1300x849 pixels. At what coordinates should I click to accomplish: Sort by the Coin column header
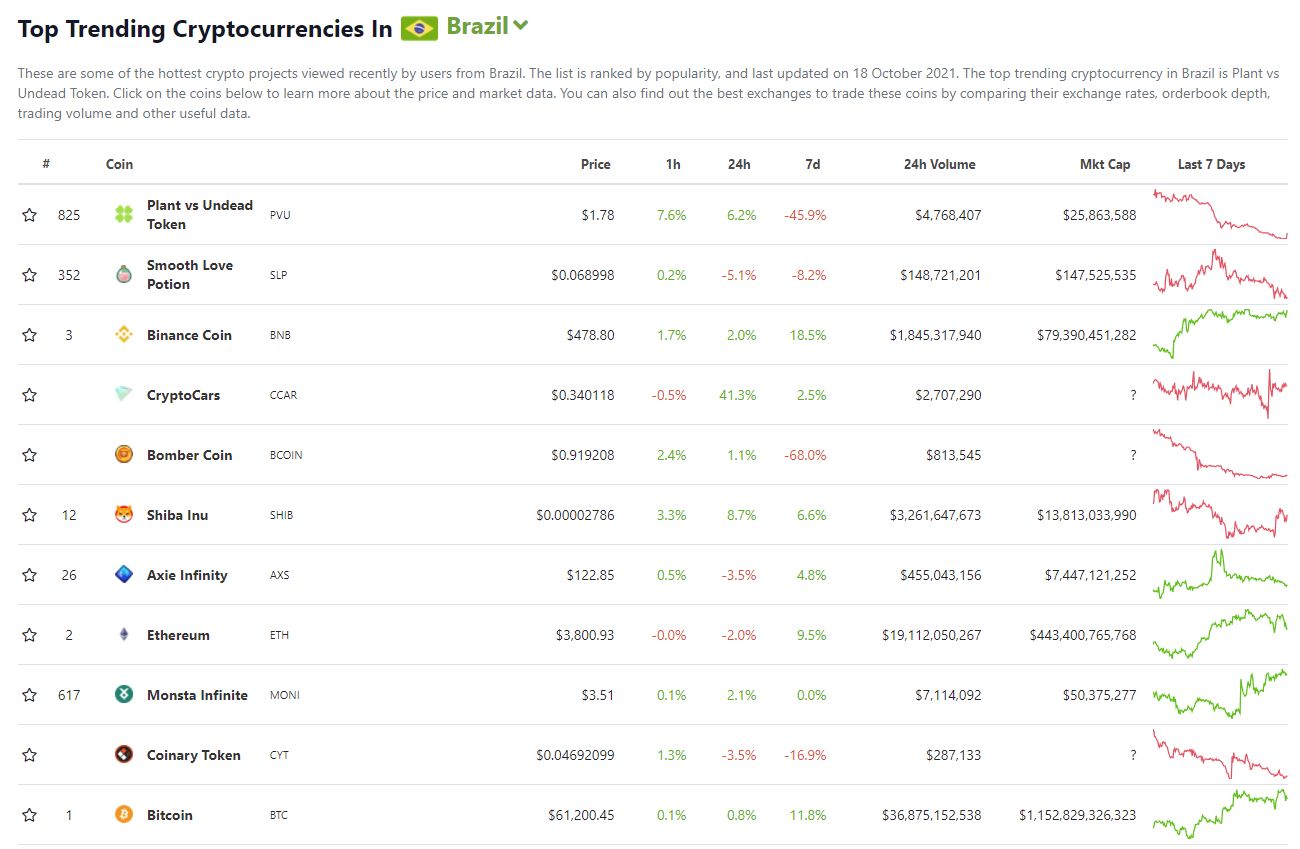[x=119, y=164]
